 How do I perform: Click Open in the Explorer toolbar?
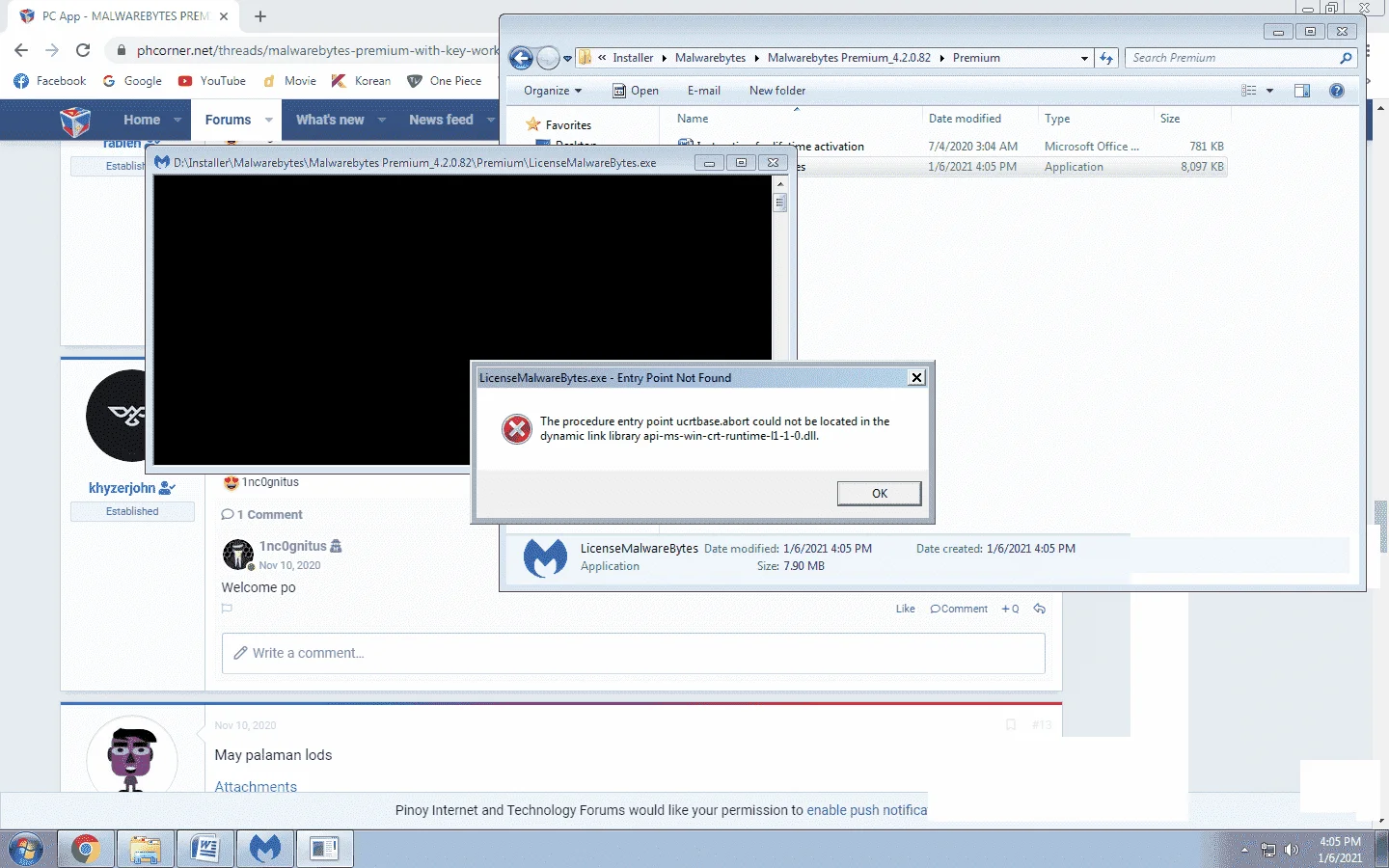click(x=636, y=91)
